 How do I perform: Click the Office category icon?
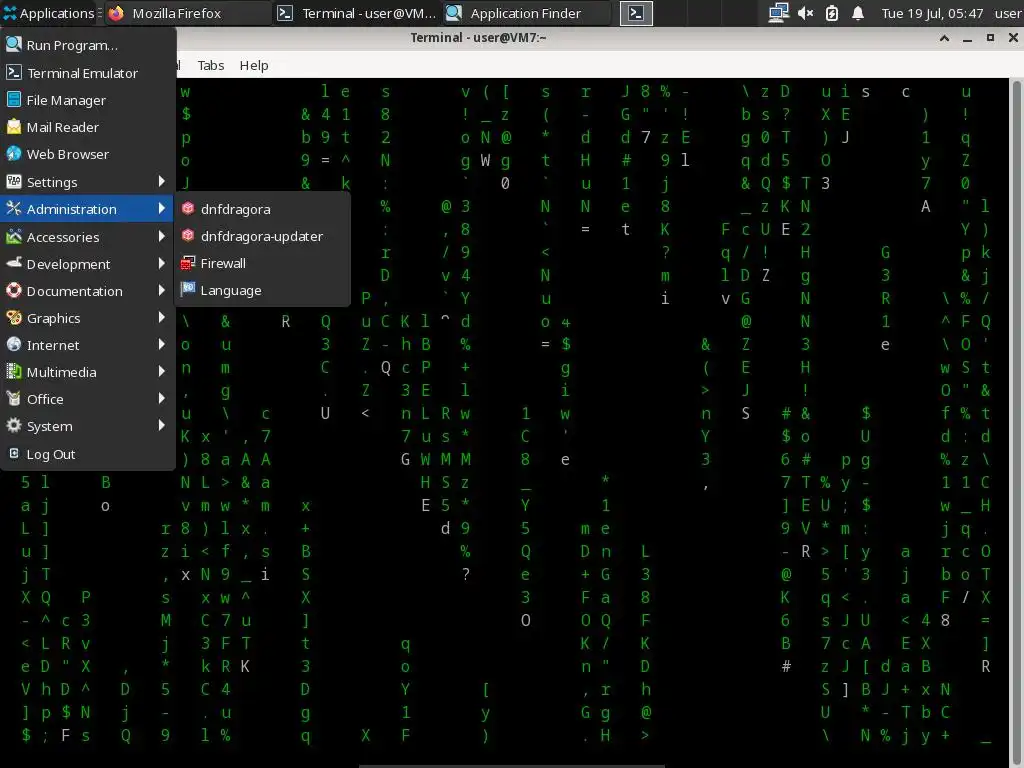point(14,398)
